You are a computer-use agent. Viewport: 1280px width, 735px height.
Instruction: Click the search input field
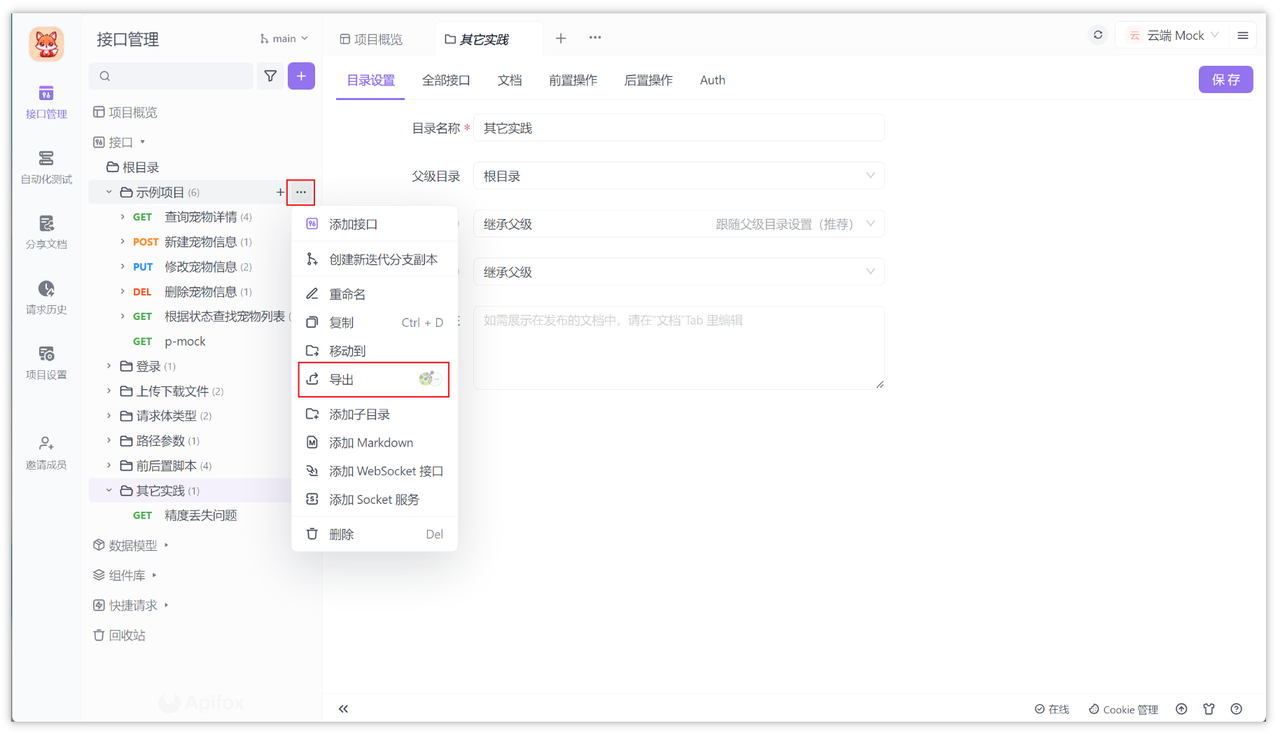point(172,76)
